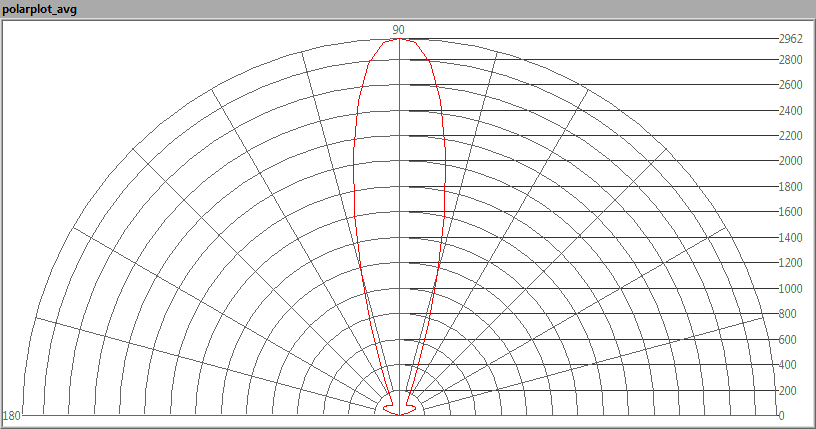Click the polarplot_avg window title
This screenshot has width=816, height=429.
tap(41, 9)
